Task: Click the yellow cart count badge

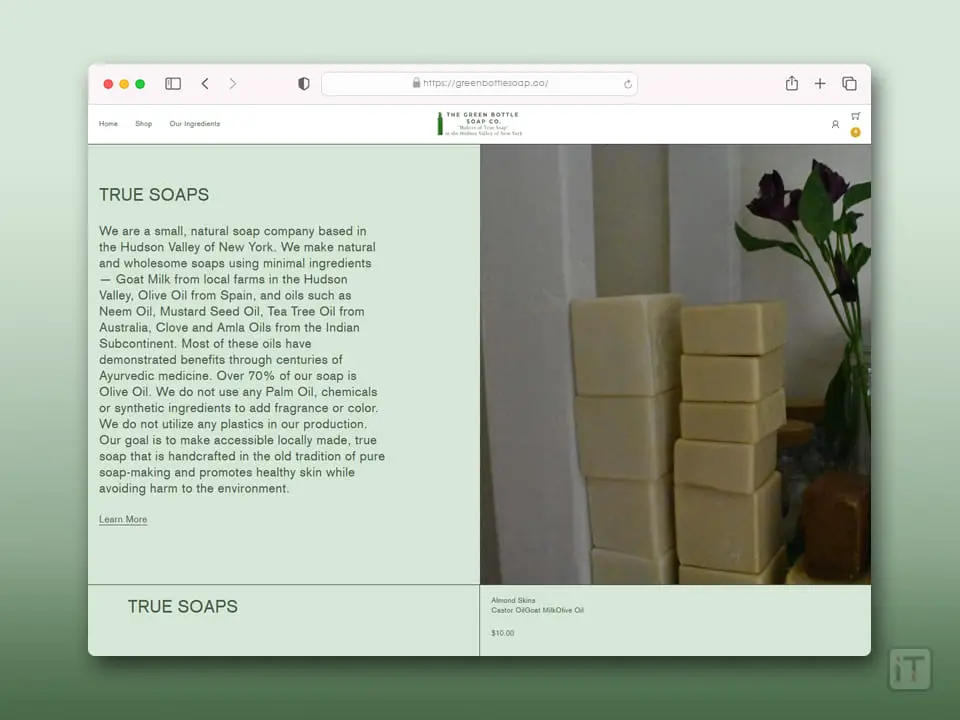Action: coord(856,132)
